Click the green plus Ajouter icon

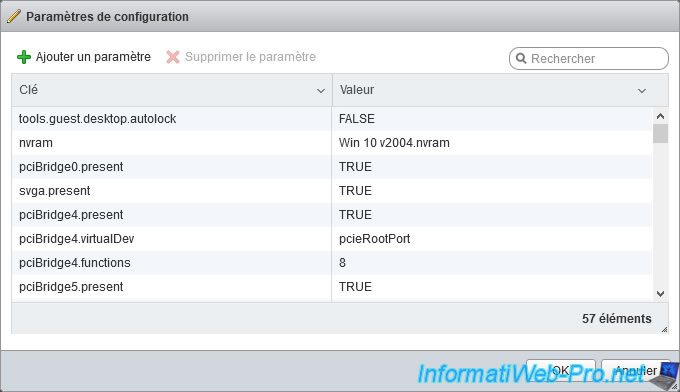click(x=24, y=57)
